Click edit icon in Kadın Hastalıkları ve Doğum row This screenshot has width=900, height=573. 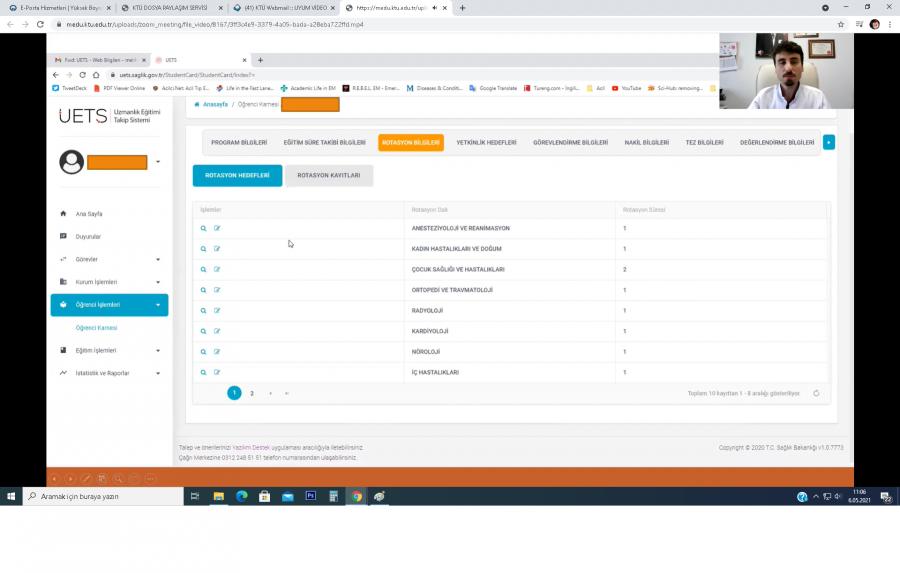(217, 249)
